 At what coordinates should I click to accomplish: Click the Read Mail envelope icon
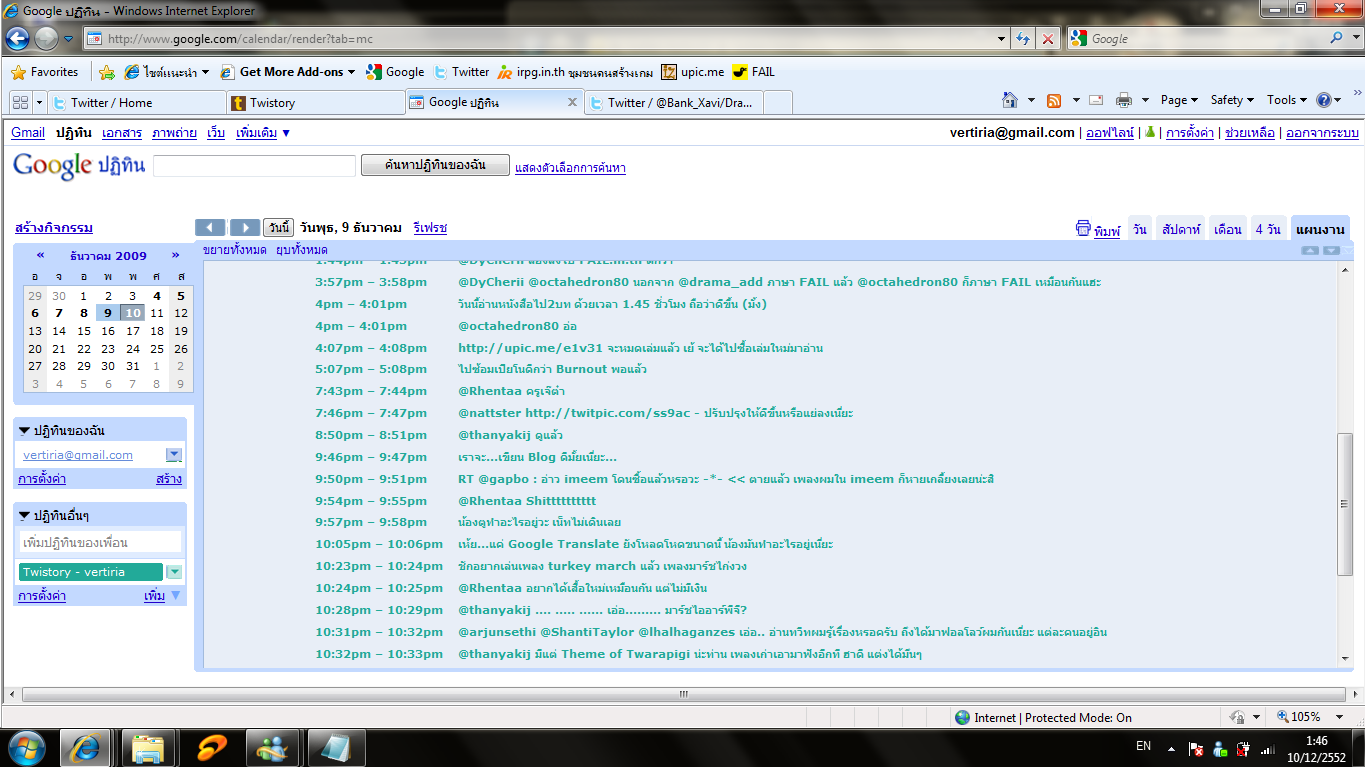(x=1096, y=100)
